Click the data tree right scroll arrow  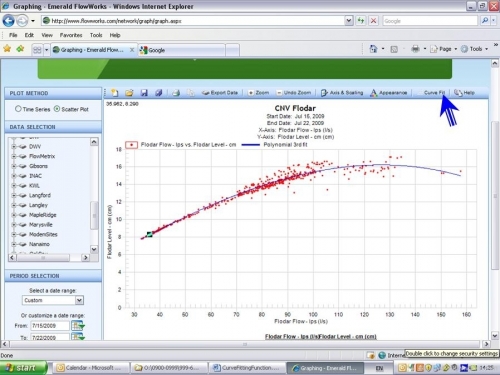[x=86, y=257]
